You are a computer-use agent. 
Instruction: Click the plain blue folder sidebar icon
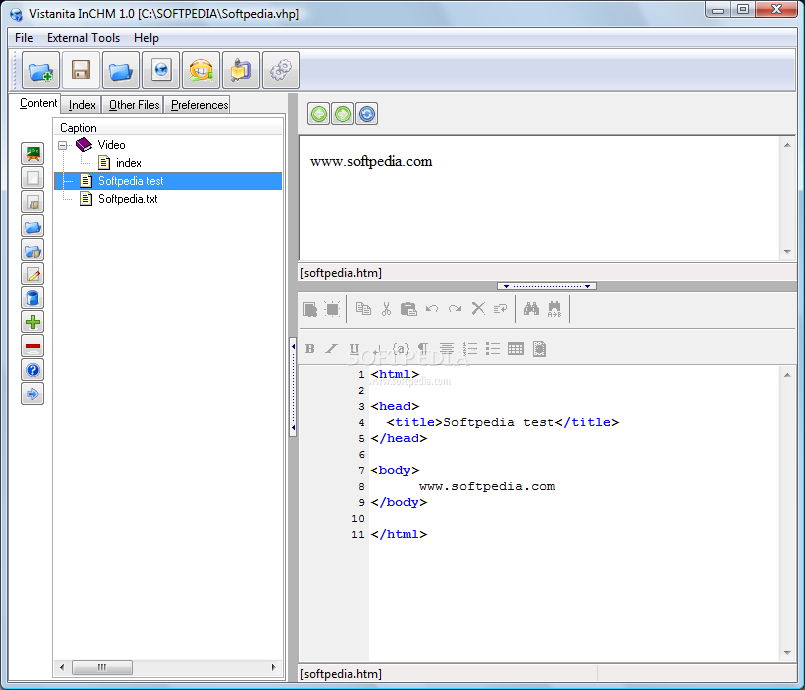click(x=32, y=226)
